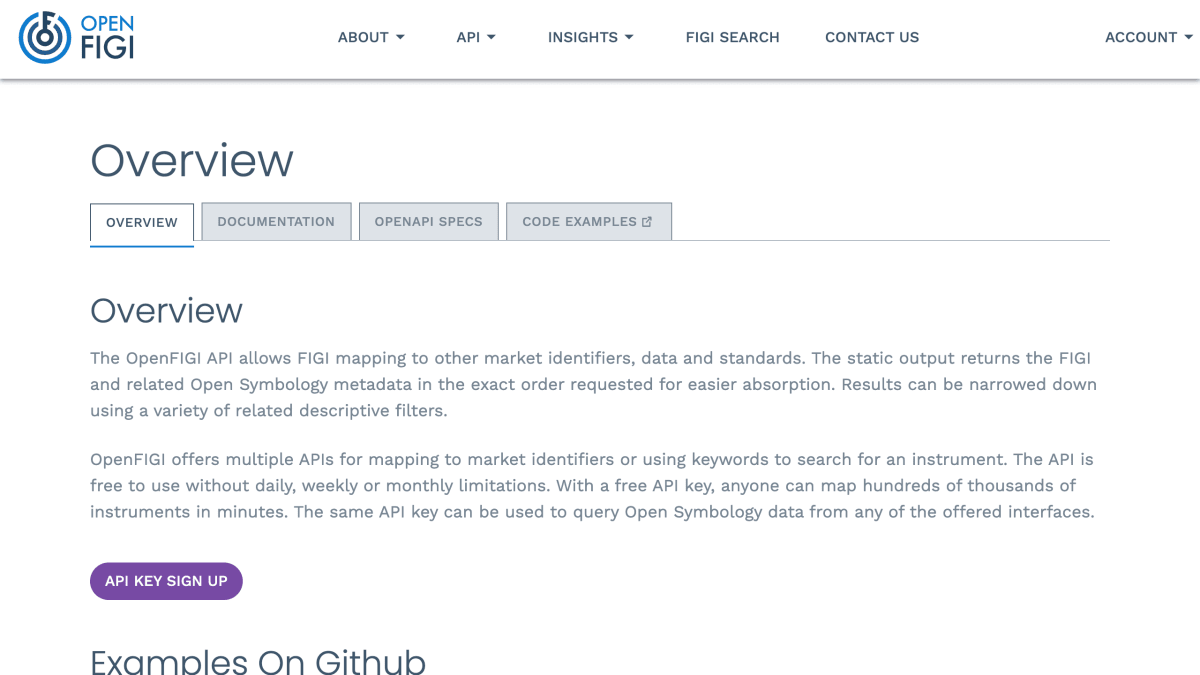The image size is (1200, 675).
Task: Click the API KEY SIGN UP button
Action: (166, 581)
